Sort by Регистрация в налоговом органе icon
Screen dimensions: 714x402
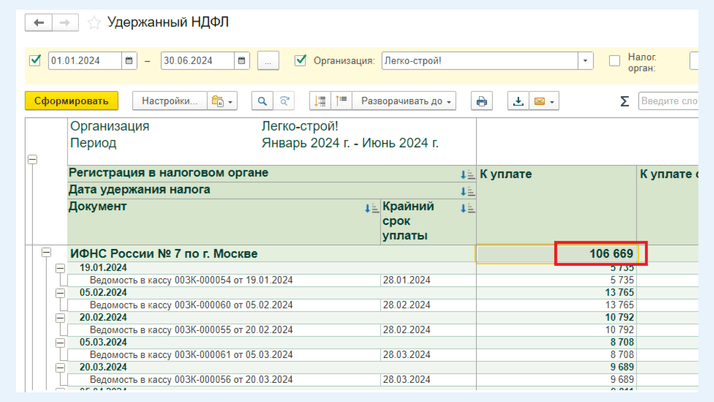(467, 174)
